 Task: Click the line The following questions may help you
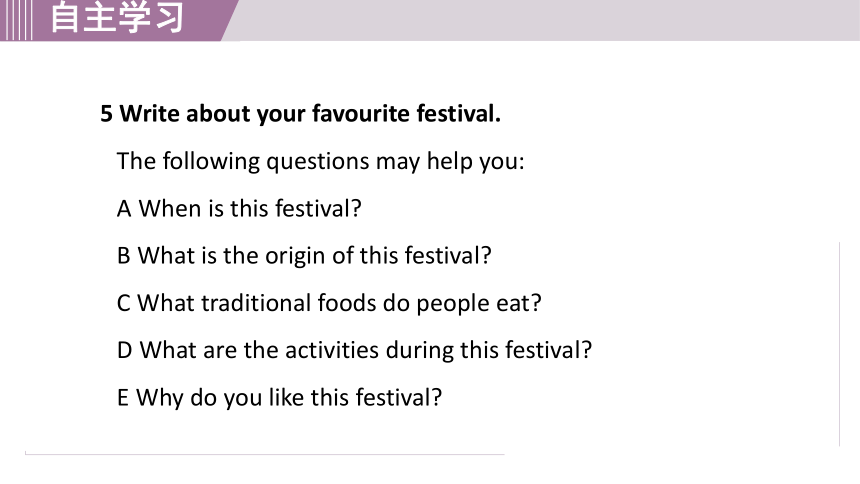[x=320, y=162]
